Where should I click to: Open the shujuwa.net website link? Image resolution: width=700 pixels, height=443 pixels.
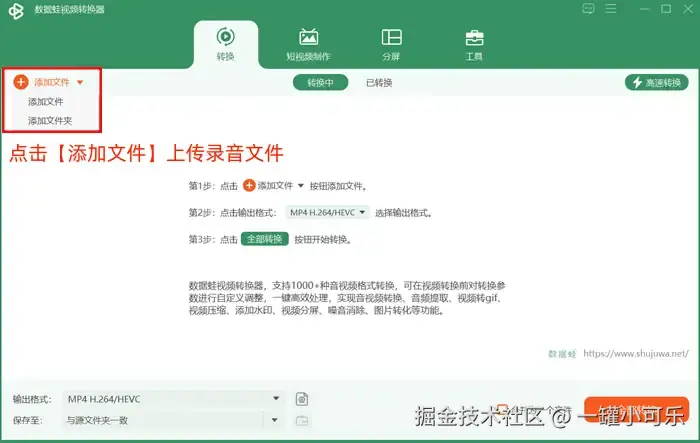(x=636, y=353)
